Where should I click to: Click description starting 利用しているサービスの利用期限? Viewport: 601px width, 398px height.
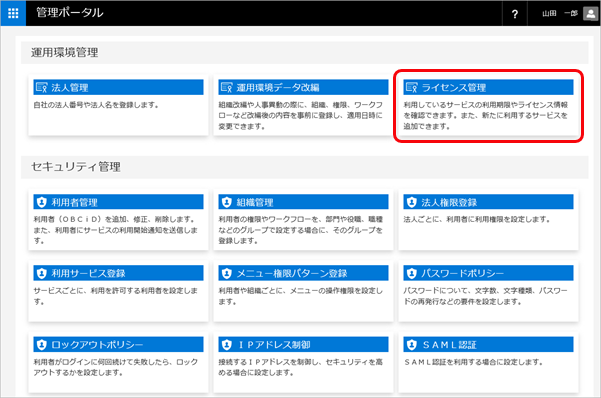[x=486, y=115]
